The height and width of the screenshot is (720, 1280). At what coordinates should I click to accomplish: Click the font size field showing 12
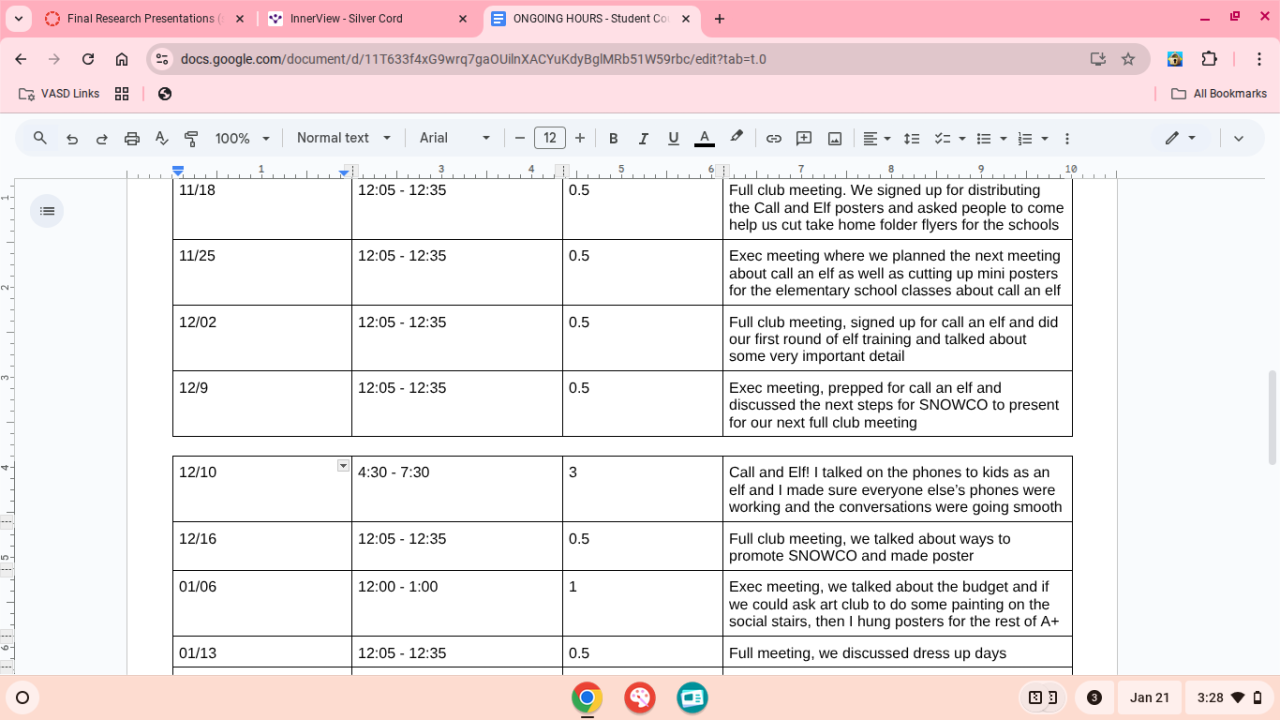[550, 138]
